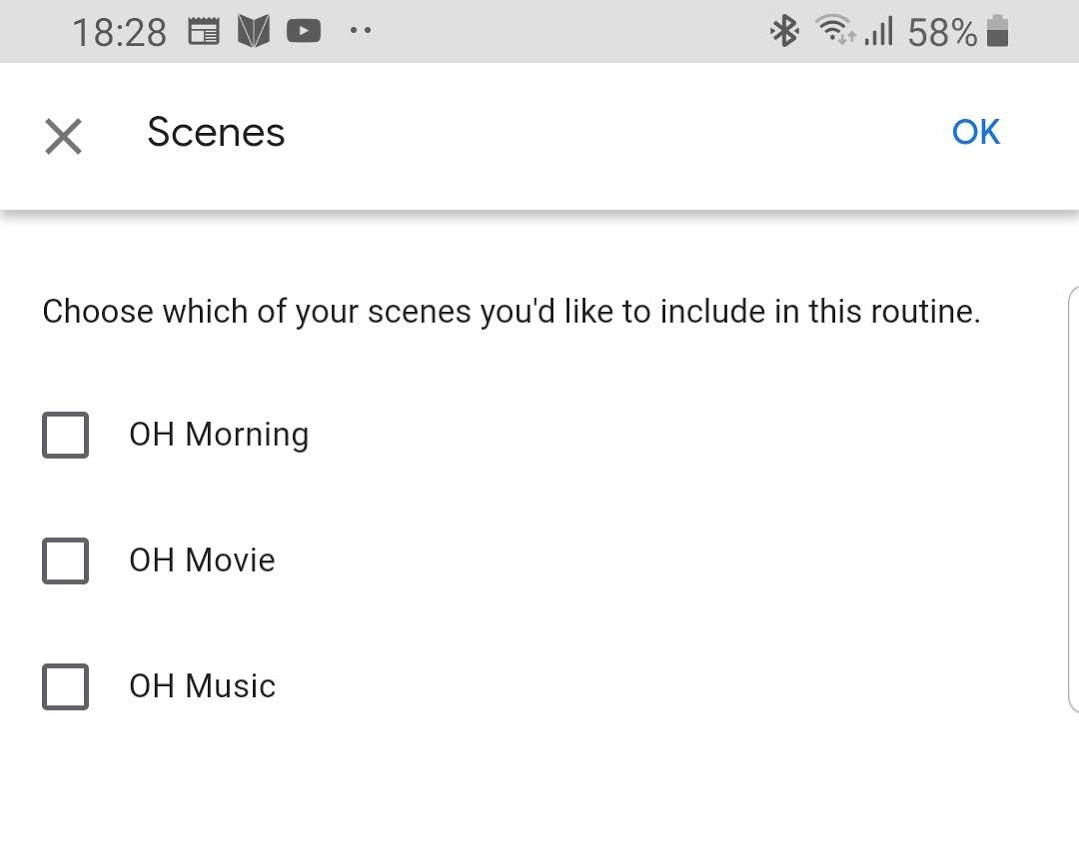This screenshot has width=1079, height=868.
Task: Close the Scenes screen with X
Action: point(63,135)
